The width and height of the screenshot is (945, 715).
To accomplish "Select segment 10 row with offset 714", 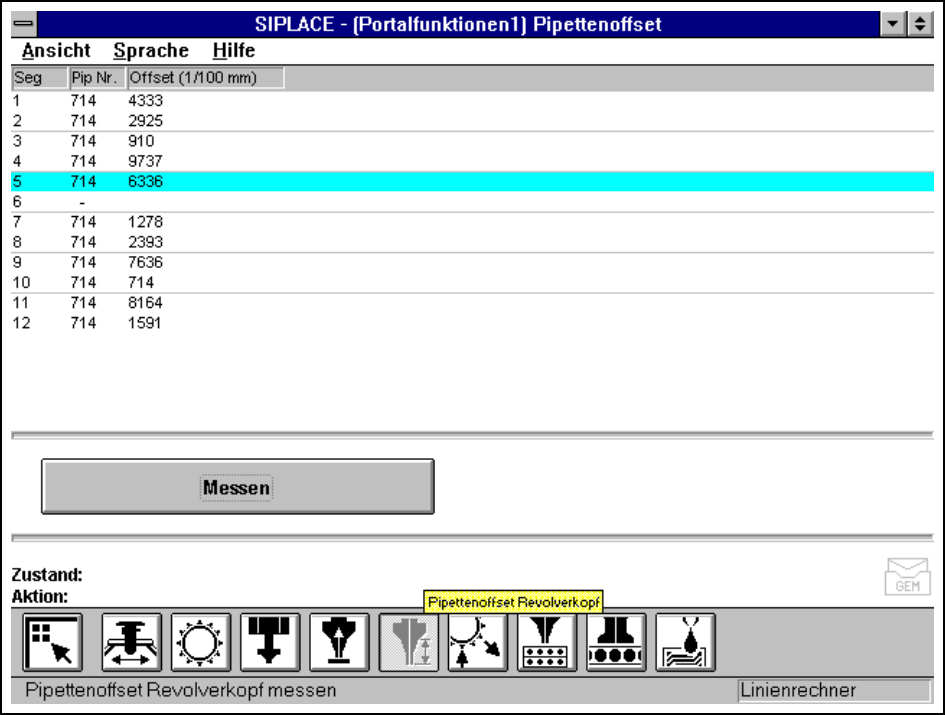I will coord(472,282).
